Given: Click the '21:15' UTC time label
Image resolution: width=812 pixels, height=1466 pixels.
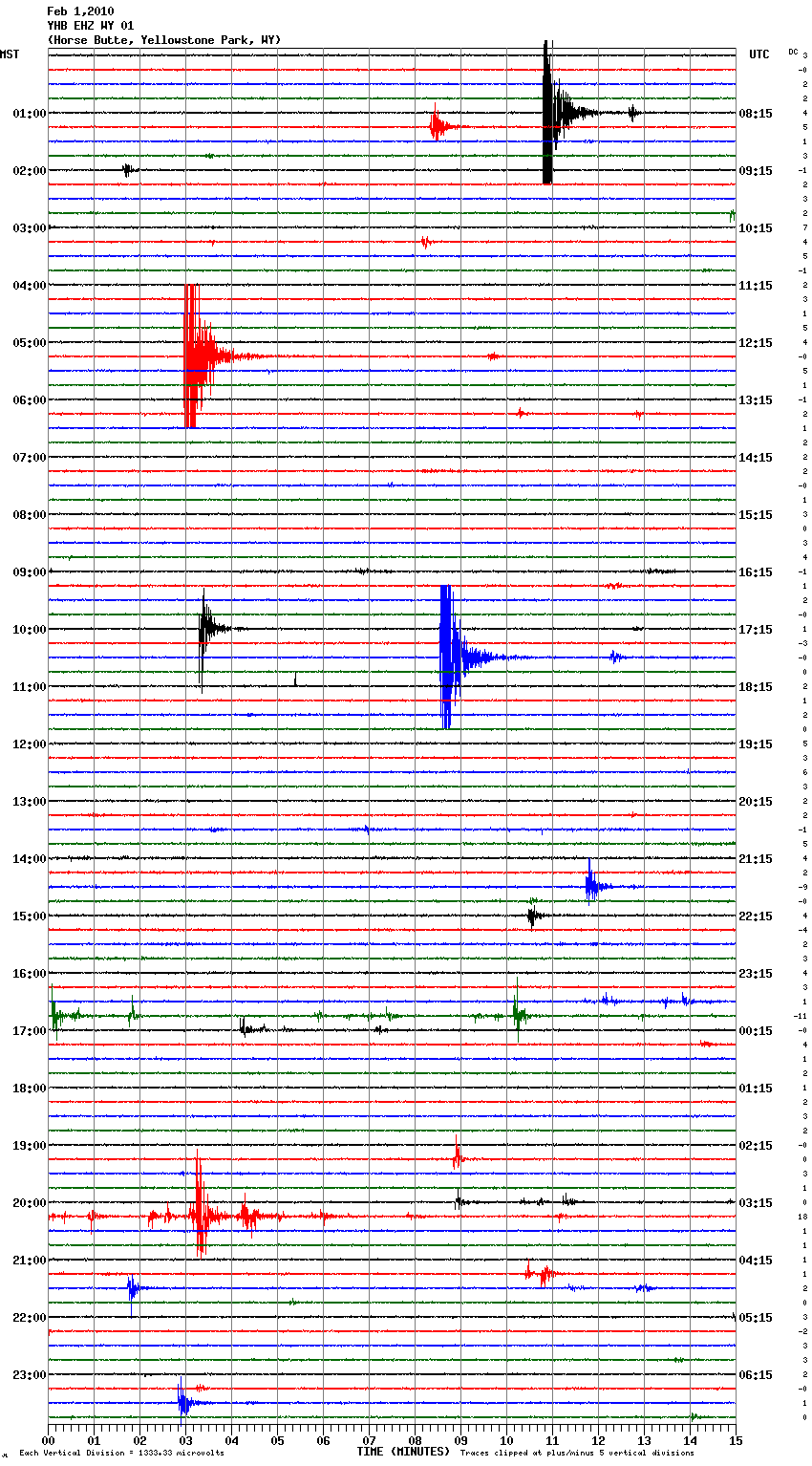Looking at the screenshot, I should click(756, 859).
